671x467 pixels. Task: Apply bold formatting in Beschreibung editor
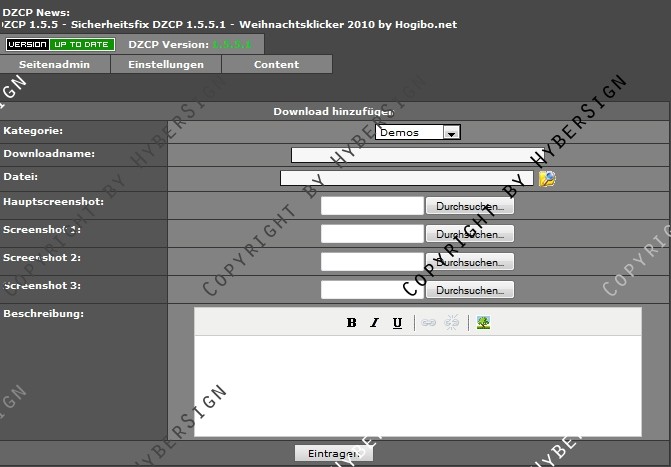[351, 323]
